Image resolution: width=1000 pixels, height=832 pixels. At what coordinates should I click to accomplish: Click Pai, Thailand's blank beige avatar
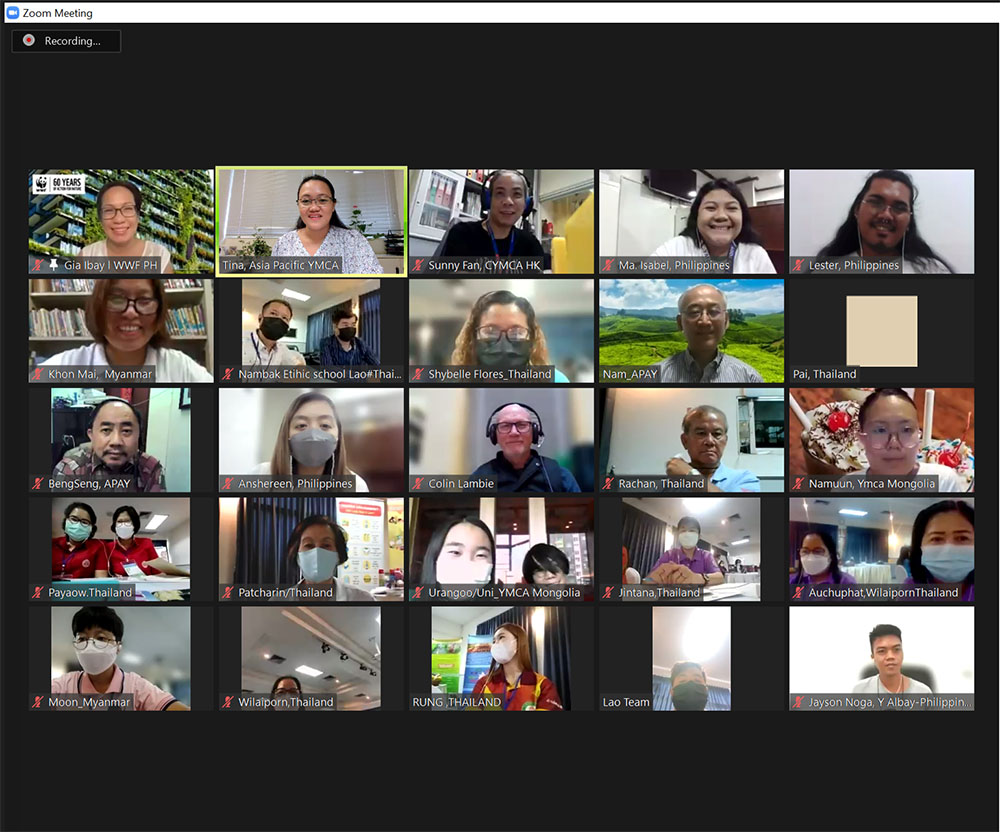point(881,330)
